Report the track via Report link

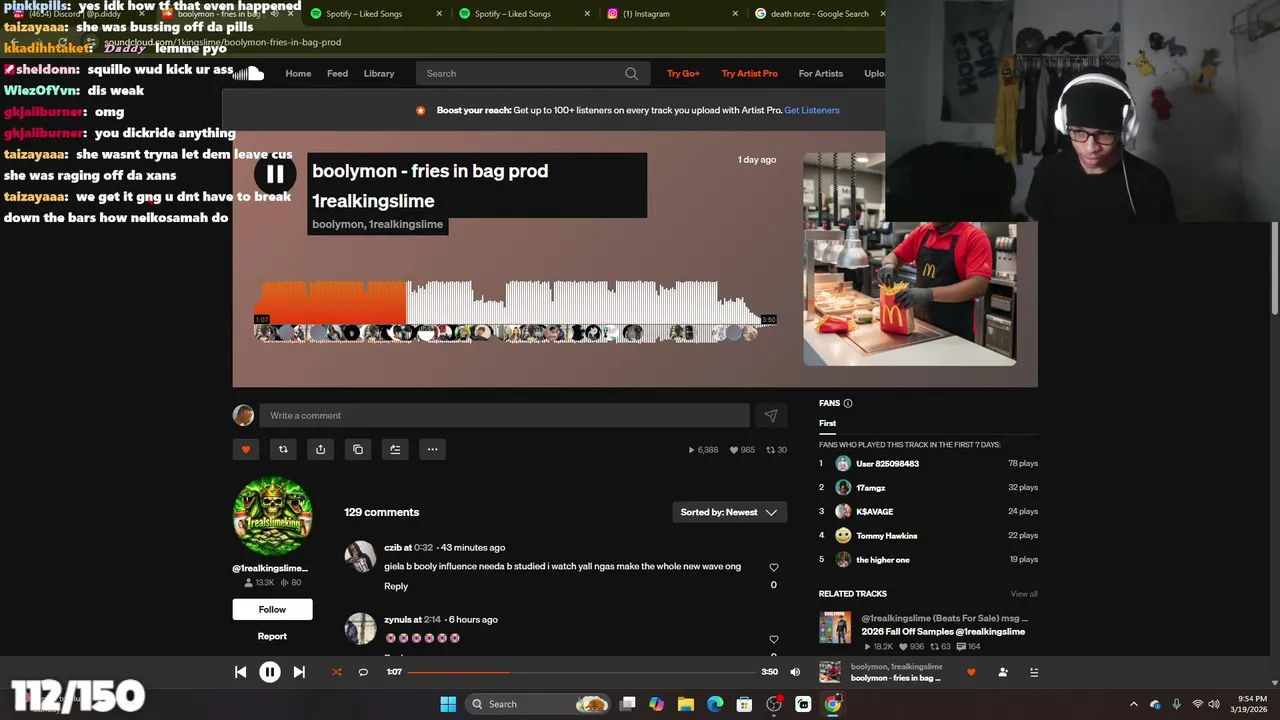point(272,636)
